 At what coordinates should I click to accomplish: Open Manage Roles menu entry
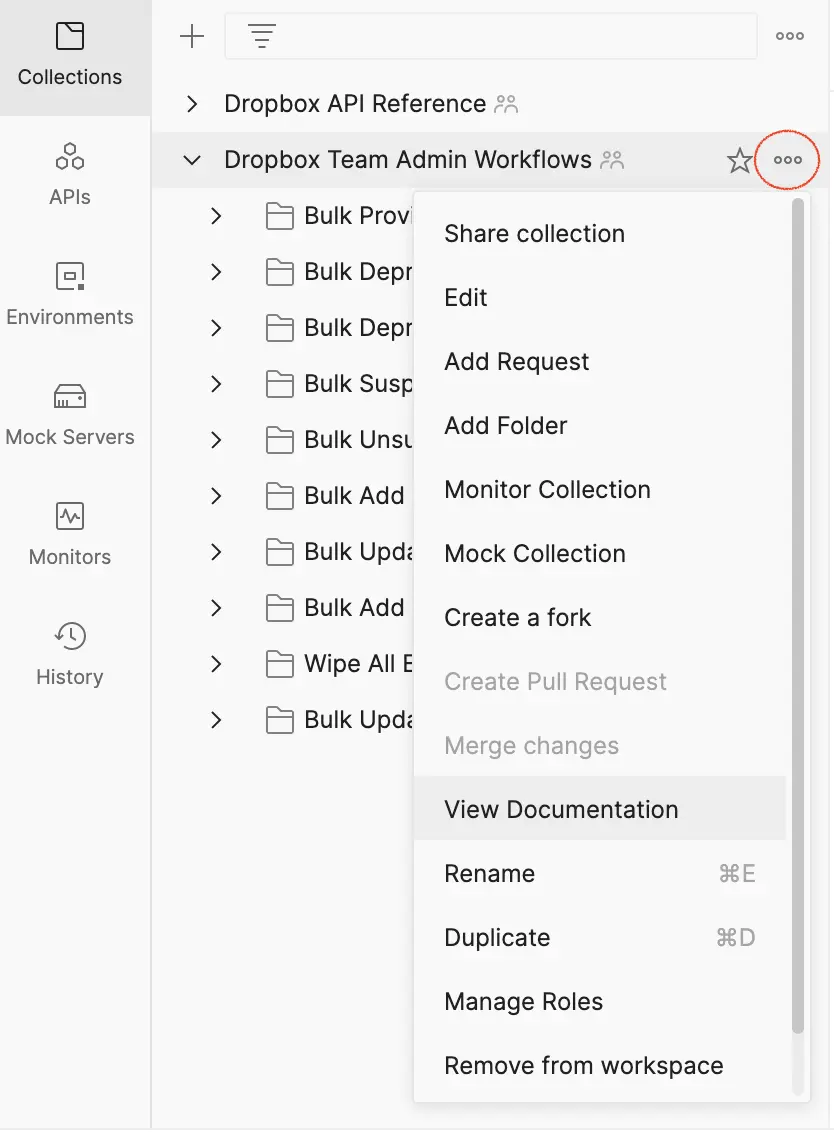point(600,1002)
